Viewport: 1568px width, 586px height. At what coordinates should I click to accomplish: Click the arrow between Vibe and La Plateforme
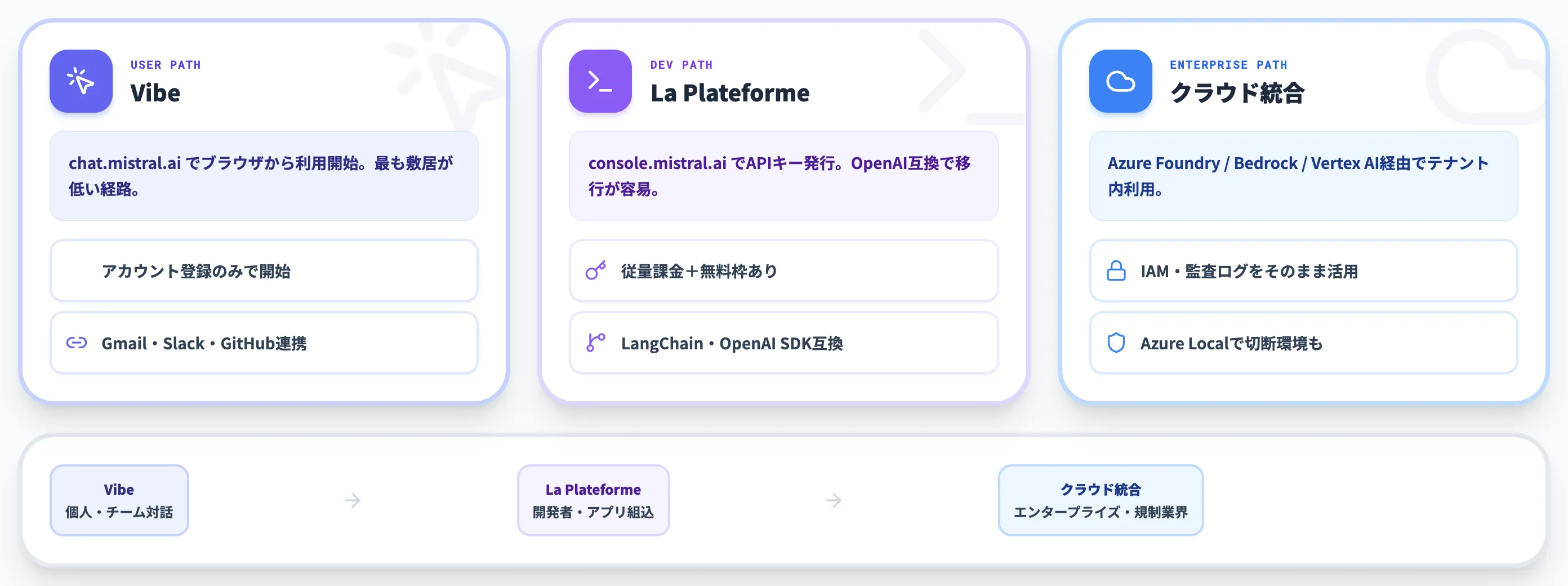click(353, 501)
